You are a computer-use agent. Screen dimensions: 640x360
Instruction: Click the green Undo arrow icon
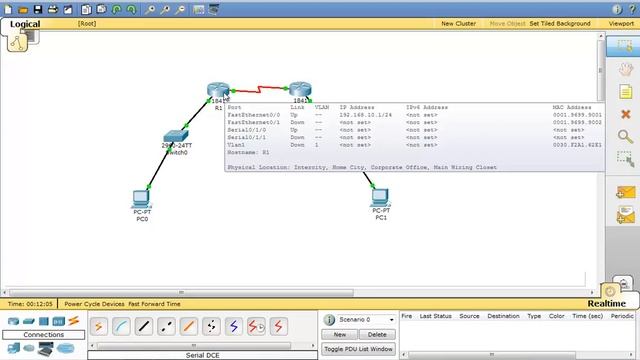click(x=117, y=9)
